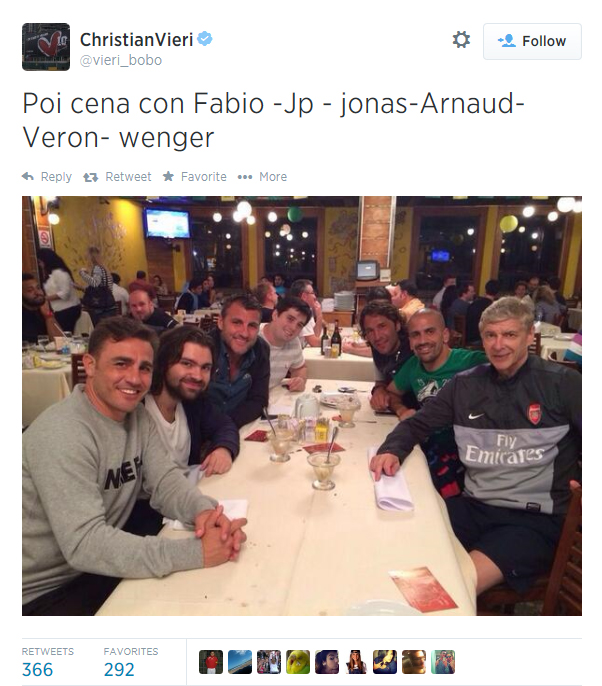This screenshot has height=686, width=602.
Task: Click the blue sky avatar thumbnail
Action: [x=240, y=662]
